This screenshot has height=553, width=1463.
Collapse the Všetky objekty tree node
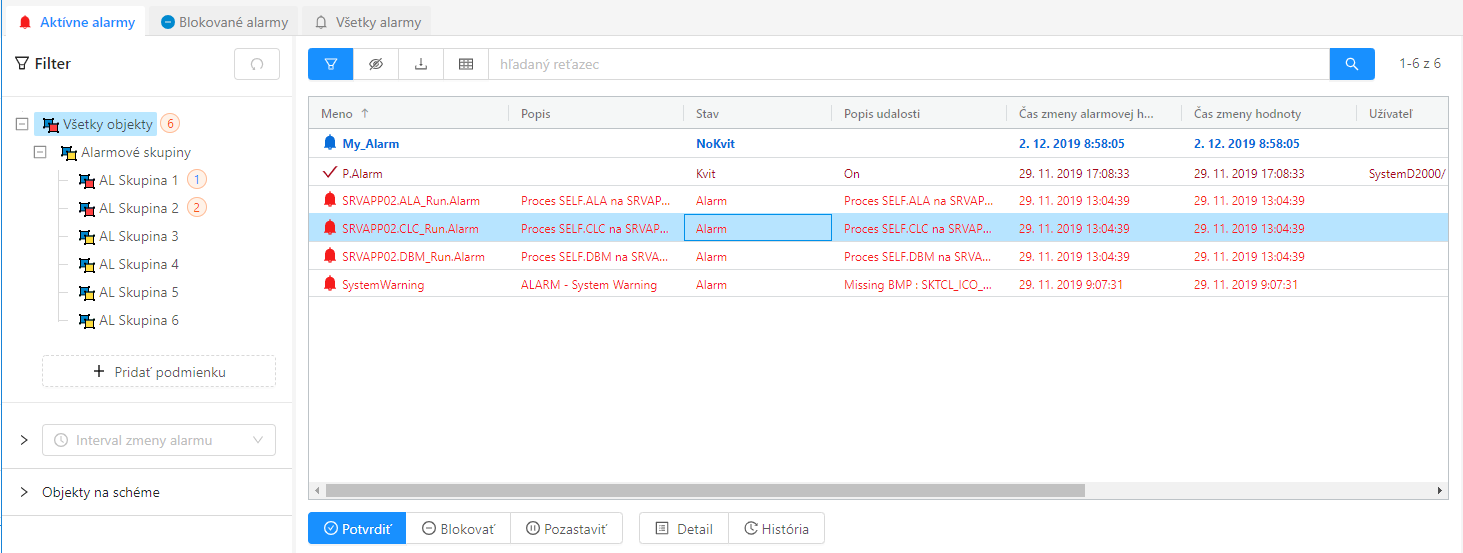pyautogui.click(x=22, y=125)
